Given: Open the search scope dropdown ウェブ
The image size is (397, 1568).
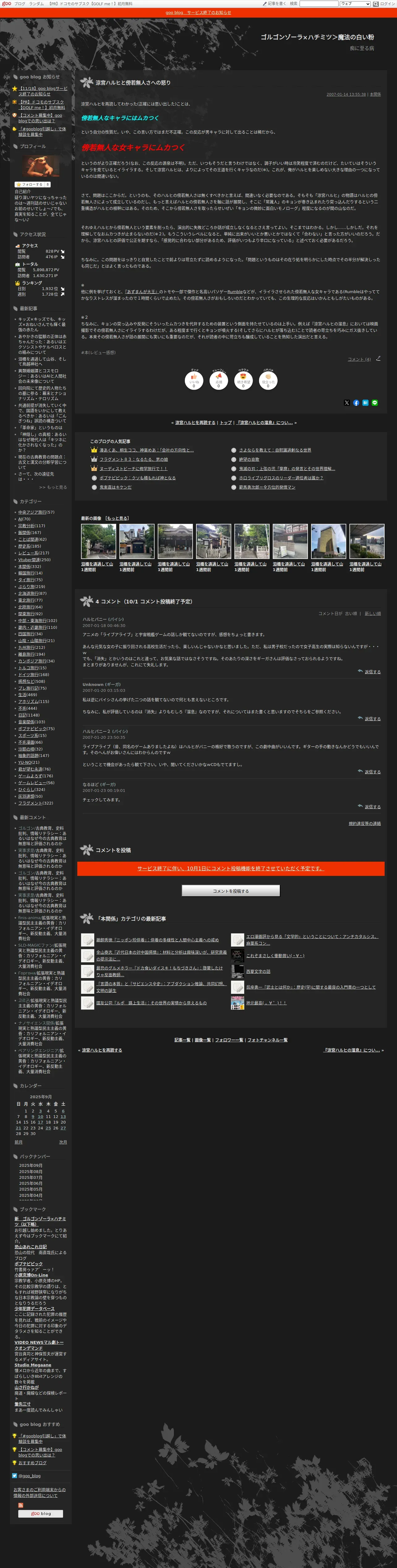Looking at the screenshot, I should click(x=355, y=4).
